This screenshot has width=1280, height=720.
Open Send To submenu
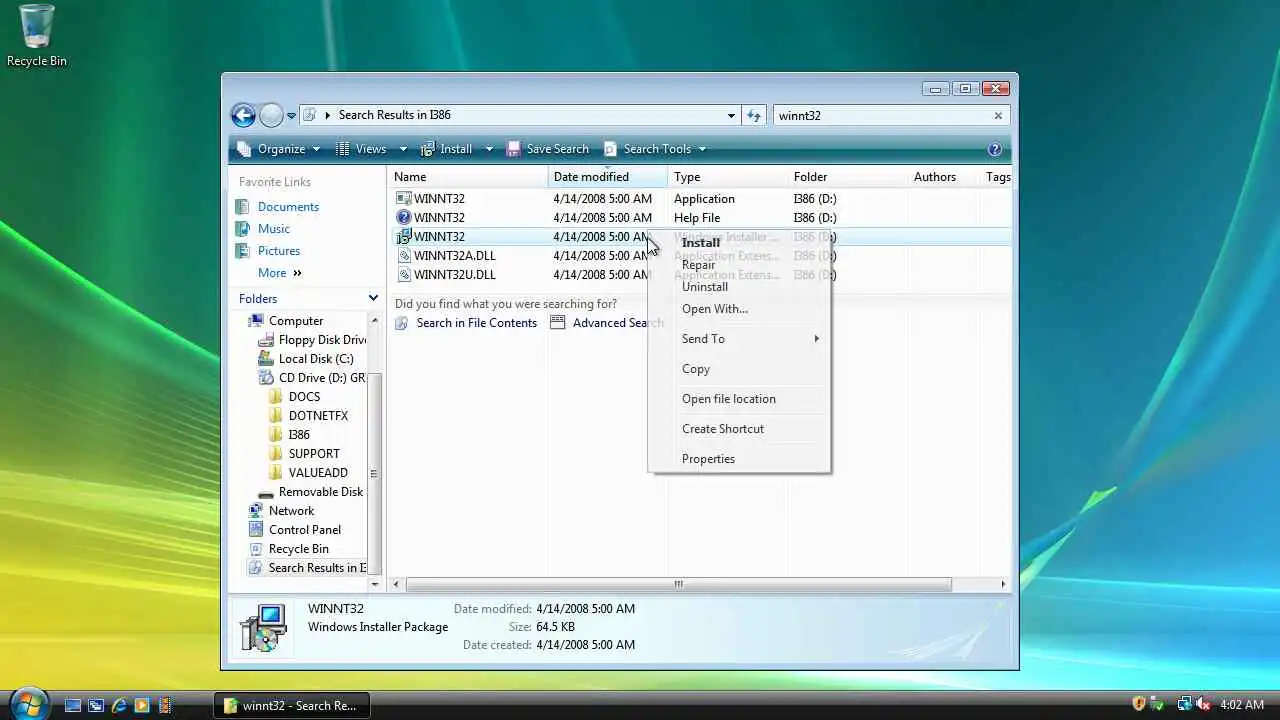[739, 339]
